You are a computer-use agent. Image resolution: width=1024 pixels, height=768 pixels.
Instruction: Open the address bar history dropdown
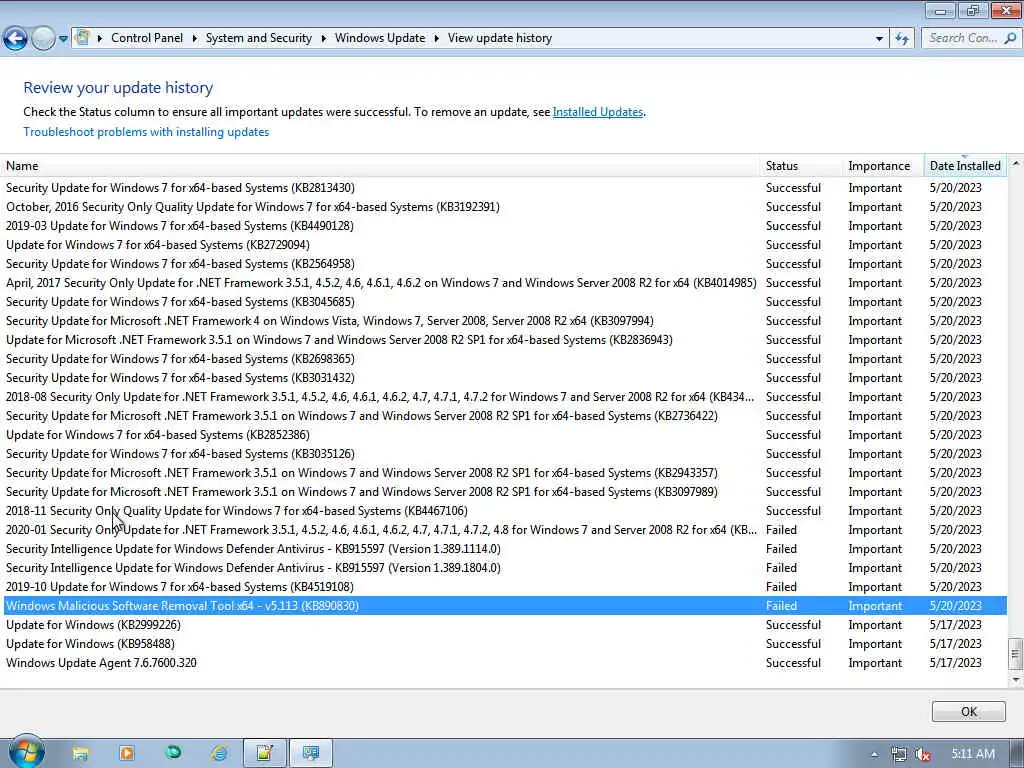click(x=879, y=39)
